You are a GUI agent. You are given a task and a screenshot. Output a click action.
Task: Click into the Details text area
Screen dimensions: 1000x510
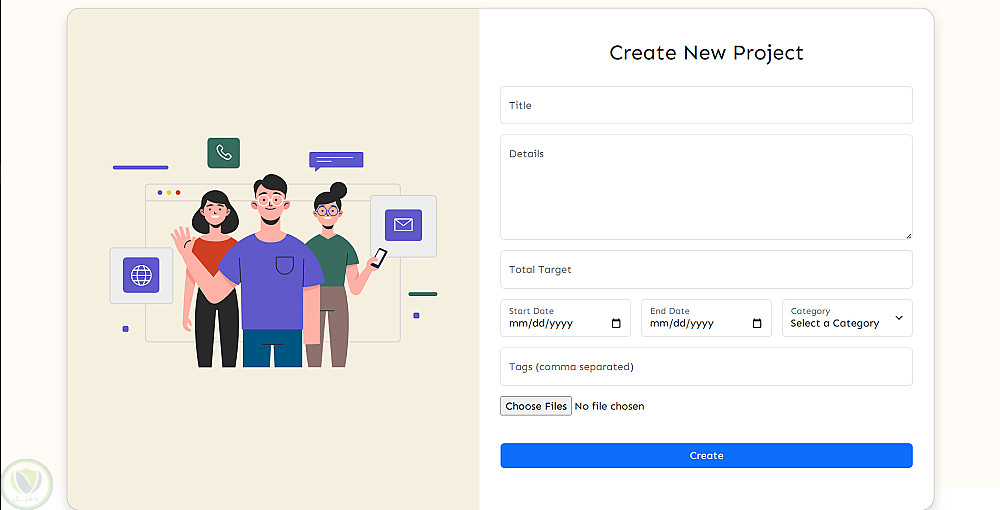[706, 187]
